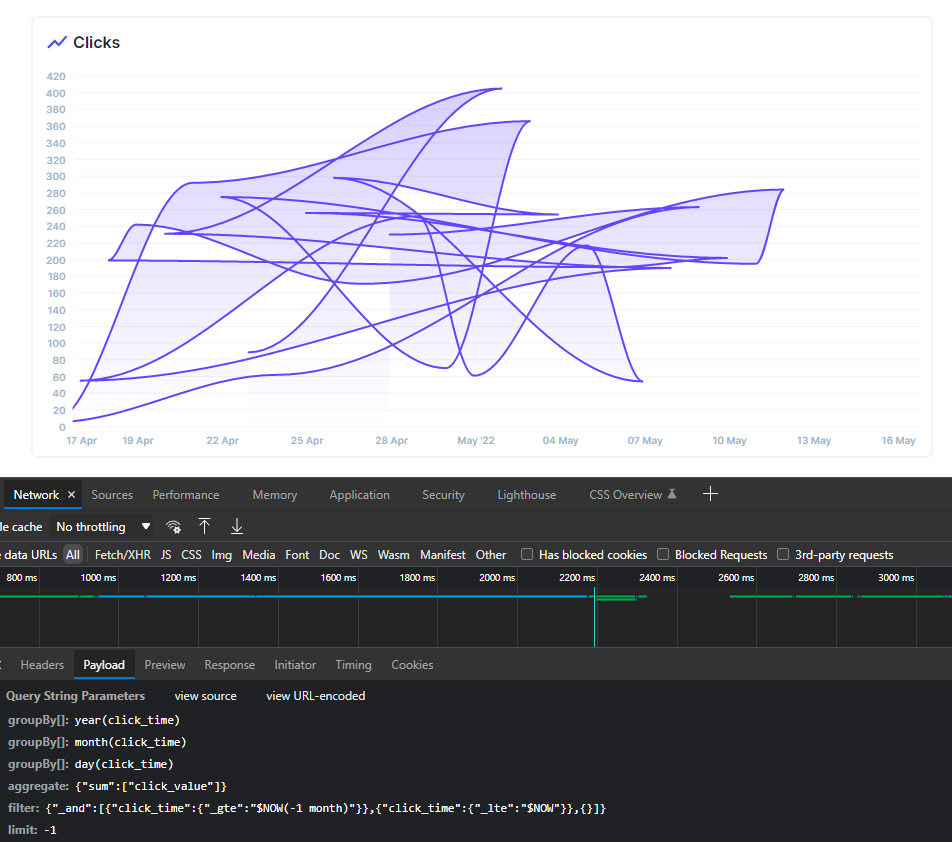Click the May '22 x-axis label
This screenshot has height=842, width=952.
click(x=476, y=440)
